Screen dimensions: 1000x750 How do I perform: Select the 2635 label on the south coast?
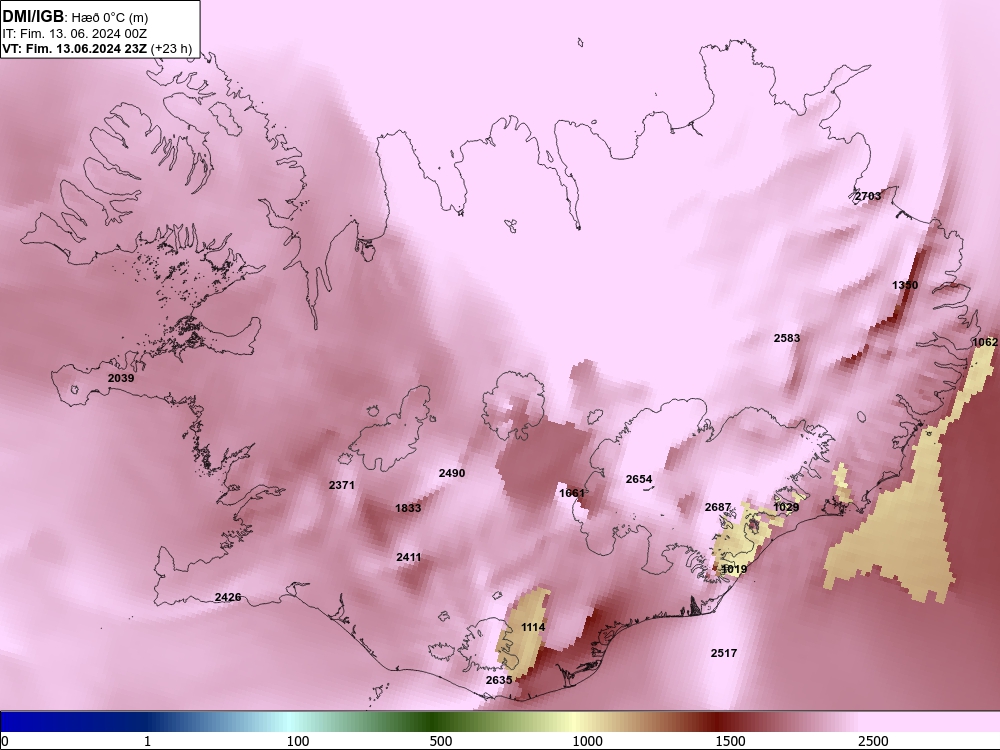499,680
